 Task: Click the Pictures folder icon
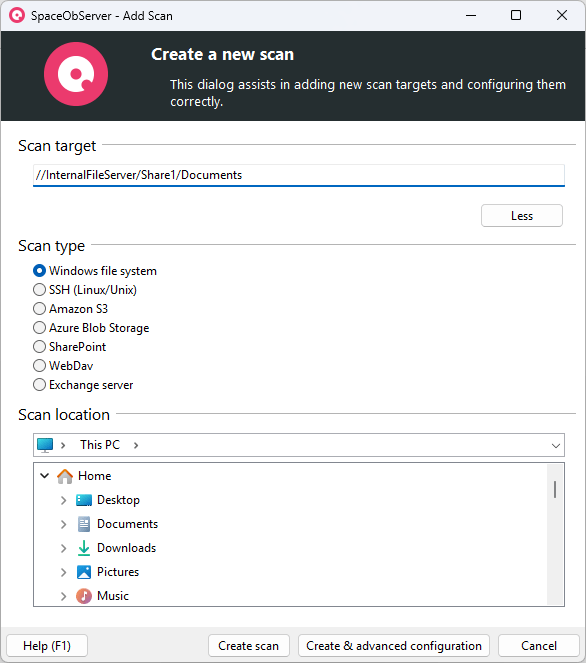pyautogui.click(x=84, y=572)
